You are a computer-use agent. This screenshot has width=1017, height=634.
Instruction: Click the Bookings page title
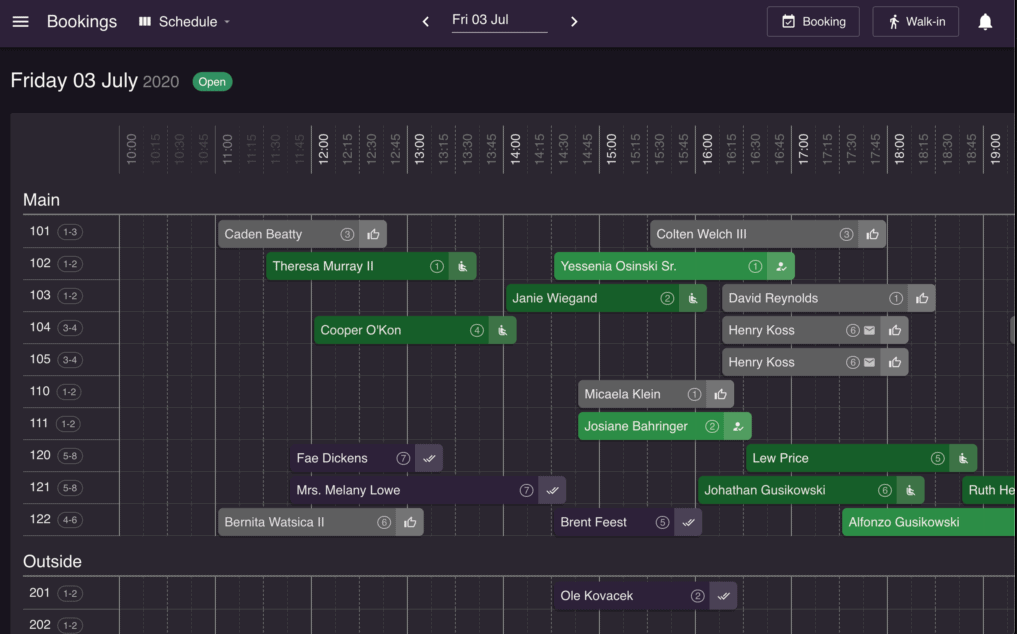pyautogui.click(x=82, y=21)
